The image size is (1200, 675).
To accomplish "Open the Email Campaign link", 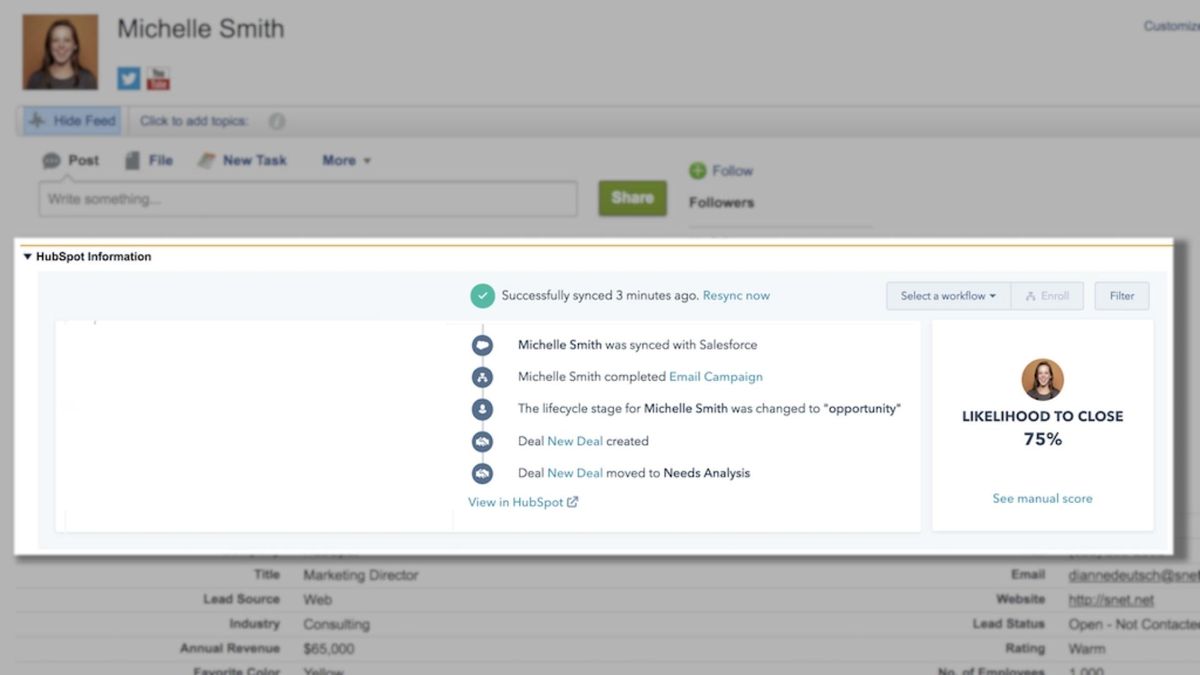I will pyautogui.click(x=716, y=376).
